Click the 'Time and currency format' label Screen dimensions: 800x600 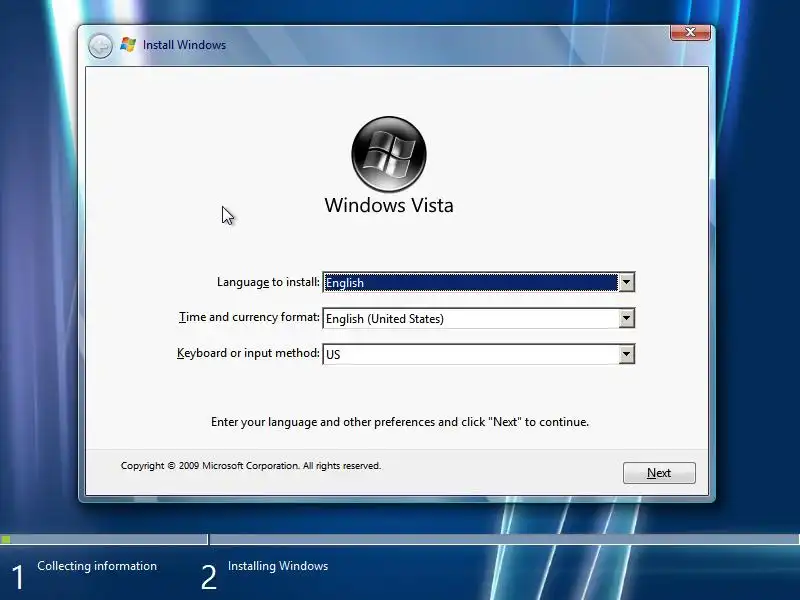249,317
